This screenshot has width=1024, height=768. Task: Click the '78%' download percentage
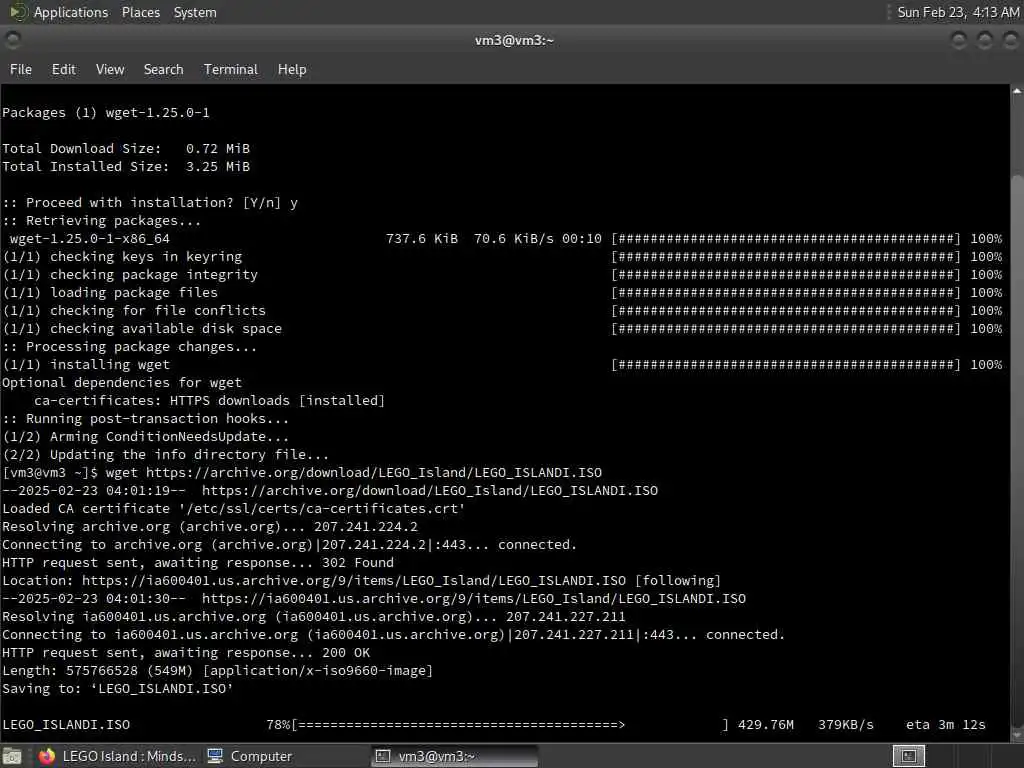coord(278,725)
